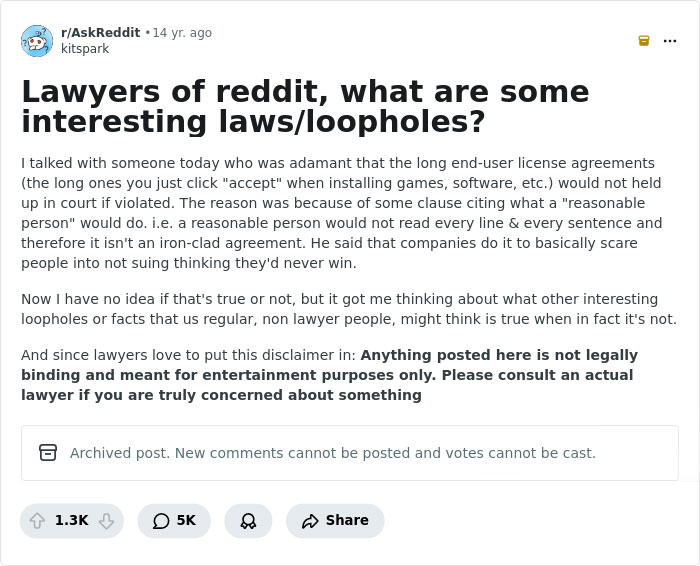The height and width of the screenshot is (566, 700).
Task: Click the bold legal disclaimer text
Action: 330,375
